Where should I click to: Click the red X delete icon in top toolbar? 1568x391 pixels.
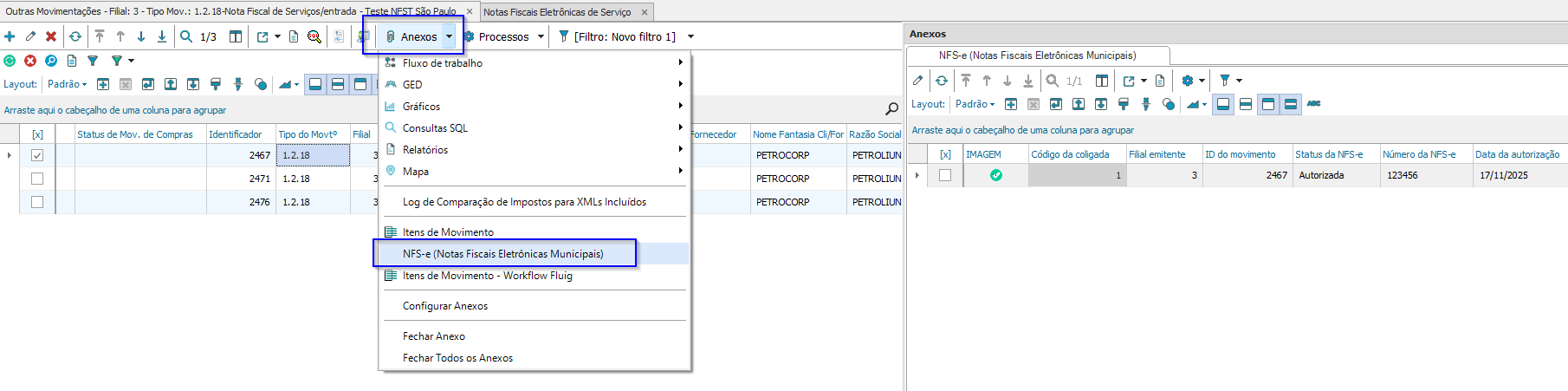[51, 36]
